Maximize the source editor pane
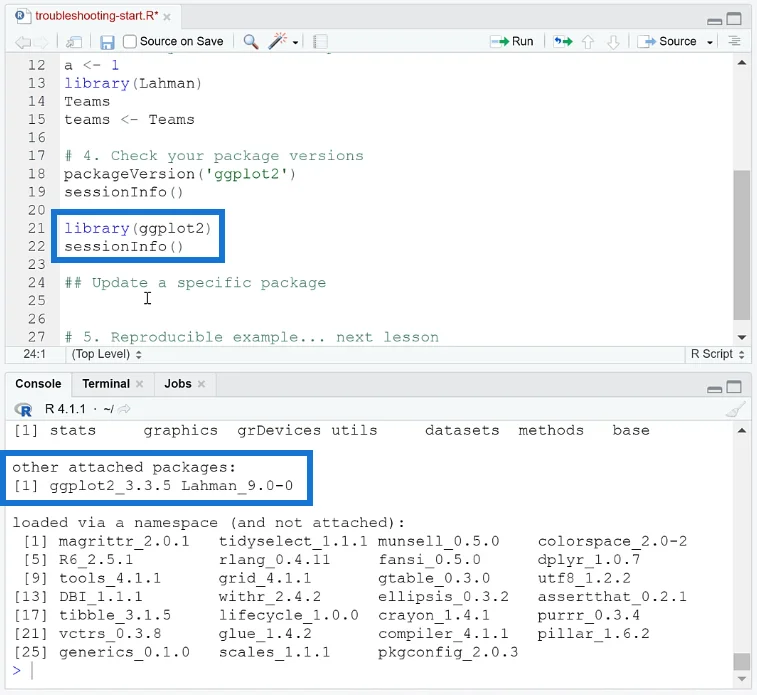This screenshot has width=757, height=695. (x=734, y=18)
